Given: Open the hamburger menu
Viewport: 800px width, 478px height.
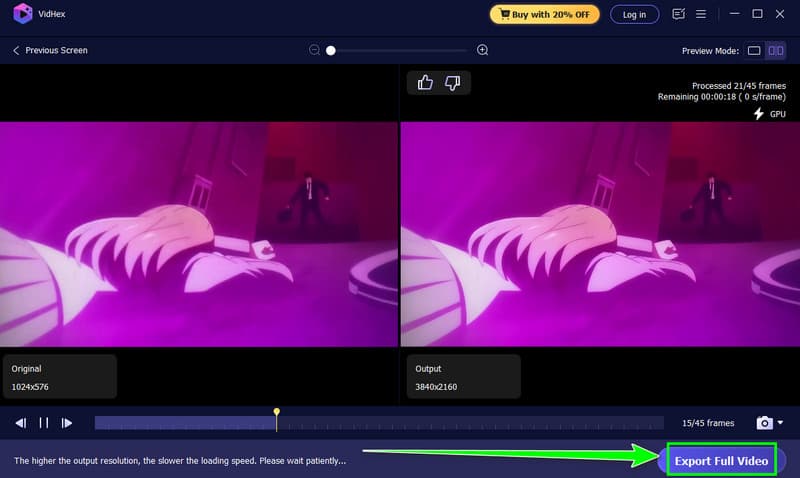Looking at the screenshot, I should click(701, 14).
